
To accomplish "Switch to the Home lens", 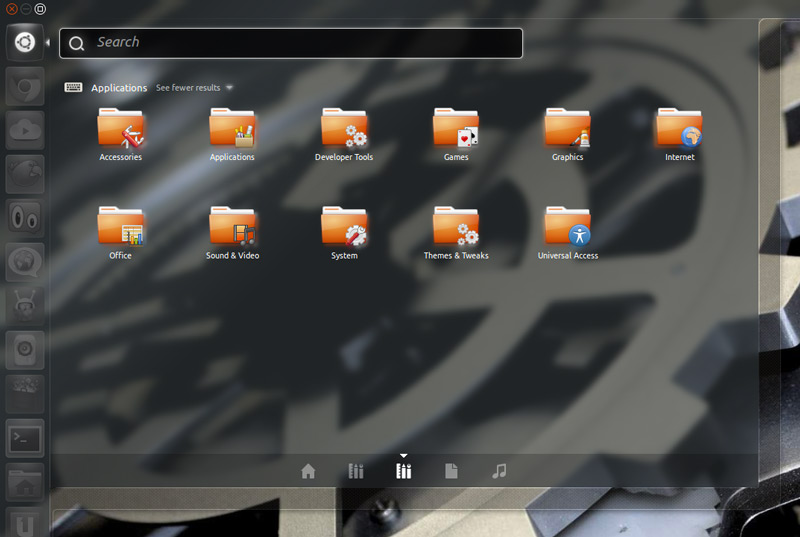I will pyautogui.click(x=308, y=471).
